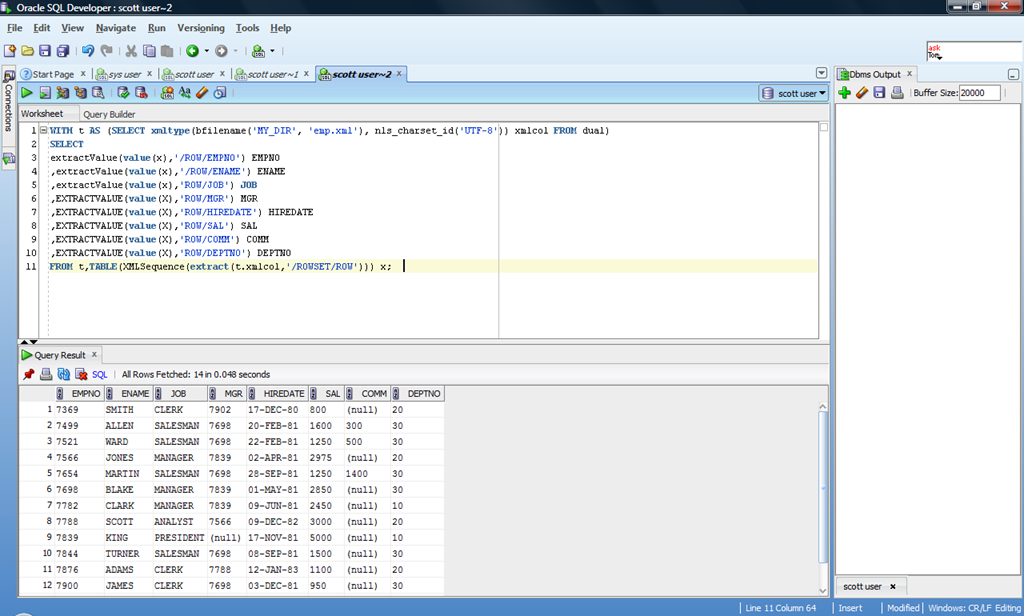
Task: Collapse the code fold marker at line 1
Action: (x=43, y=130)
